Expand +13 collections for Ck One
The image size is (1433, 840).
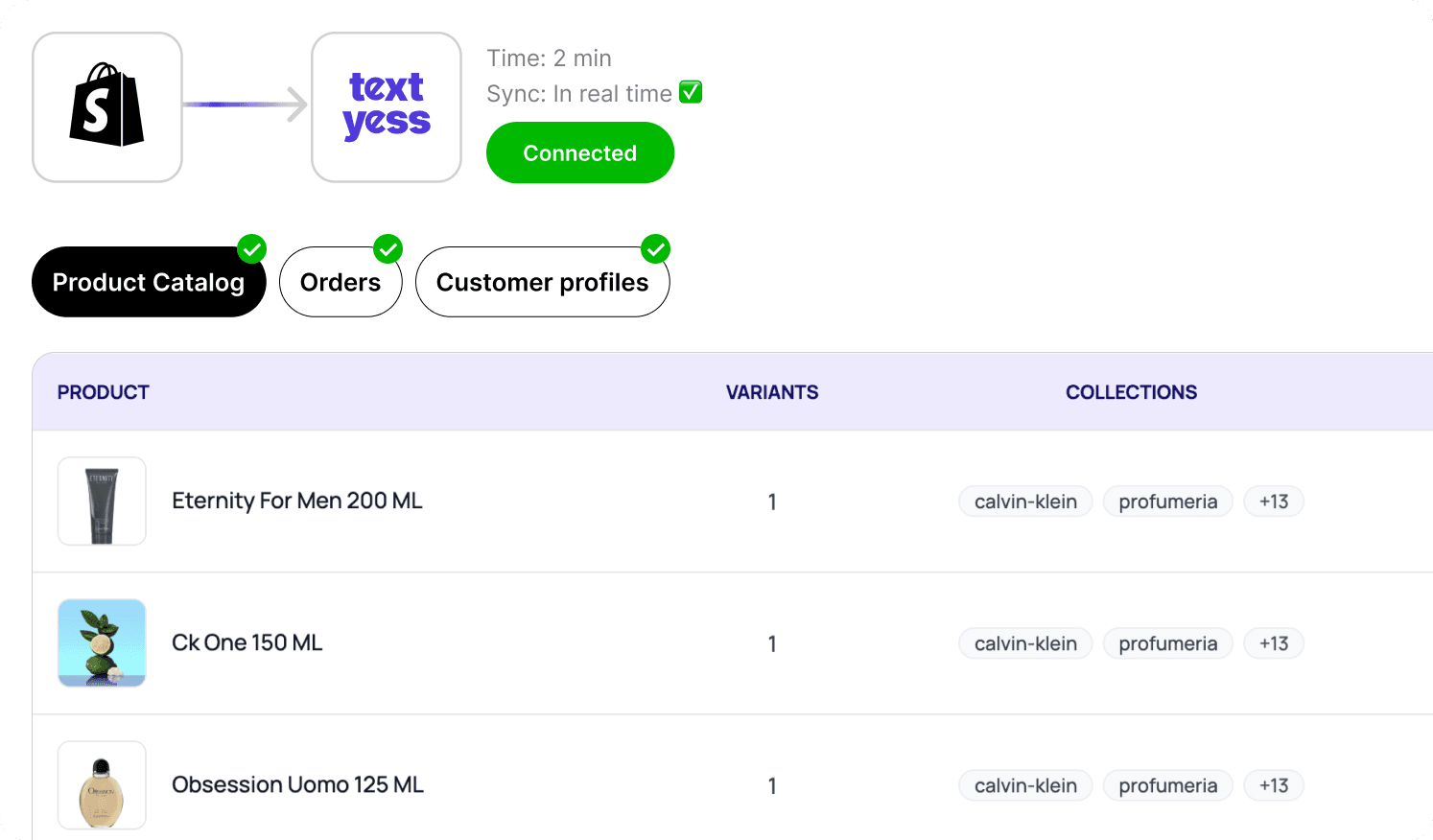point(1274,643)
